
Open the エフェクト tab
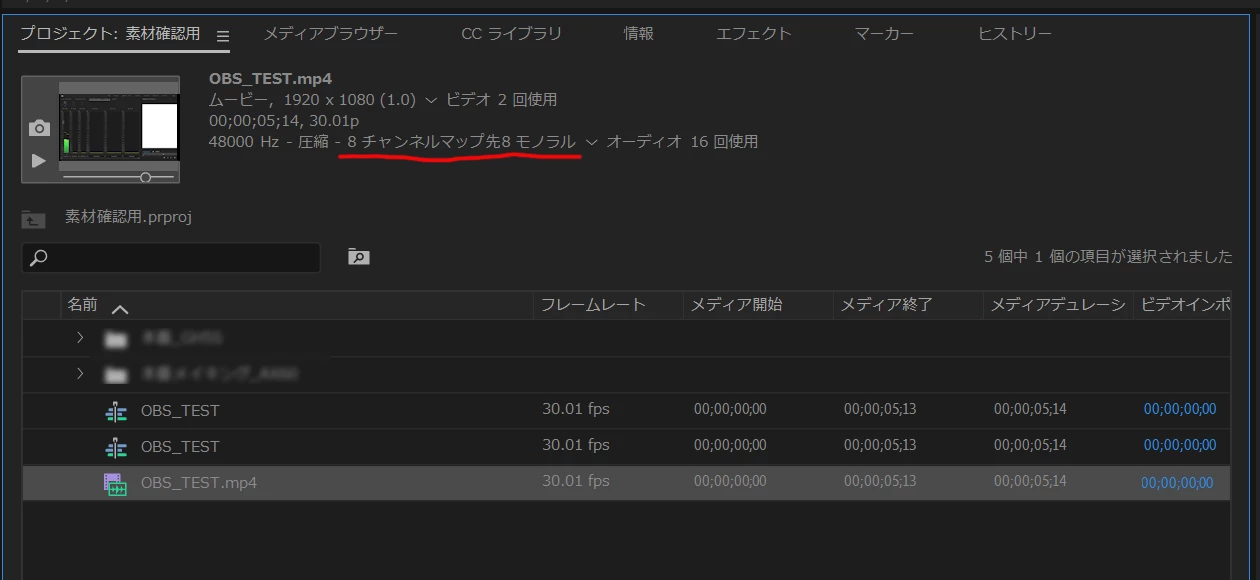click(x=754, y=34)
